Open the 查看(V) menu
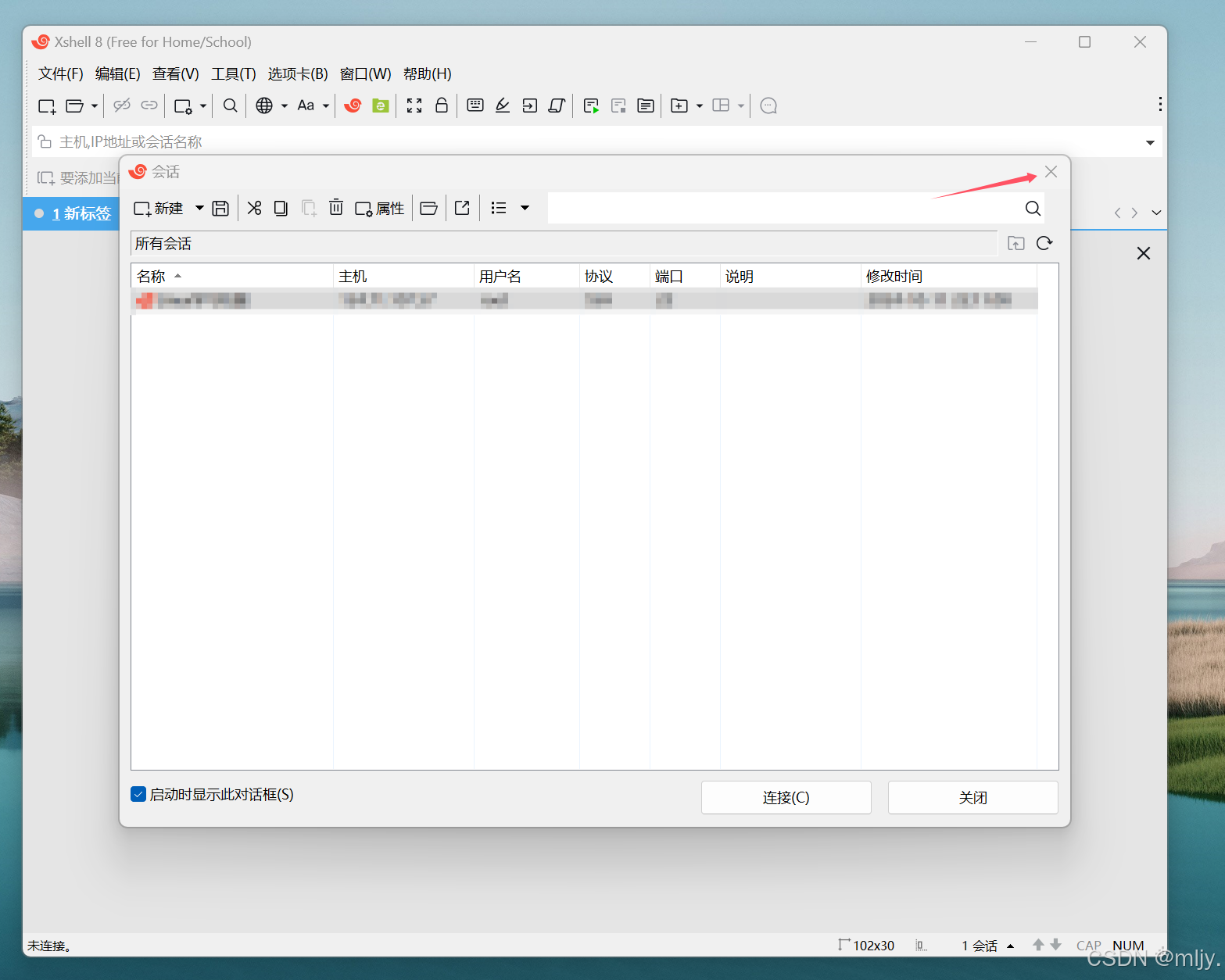1225x980 pixels. (x=176, y=73)
